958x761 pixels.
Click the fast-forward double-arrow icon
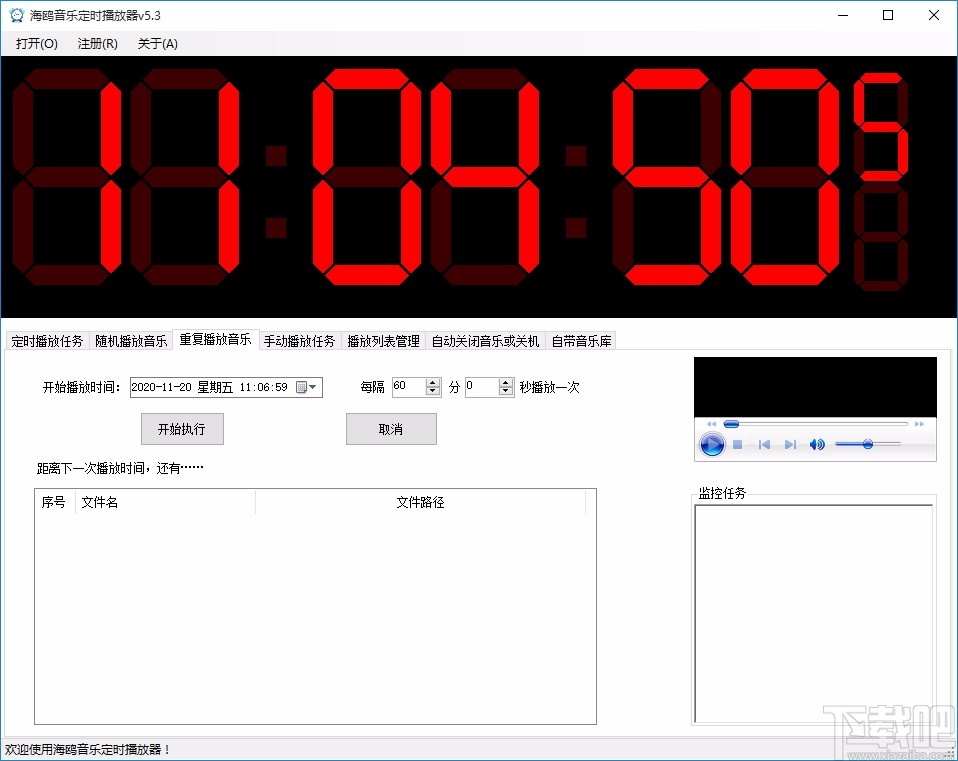918,423
